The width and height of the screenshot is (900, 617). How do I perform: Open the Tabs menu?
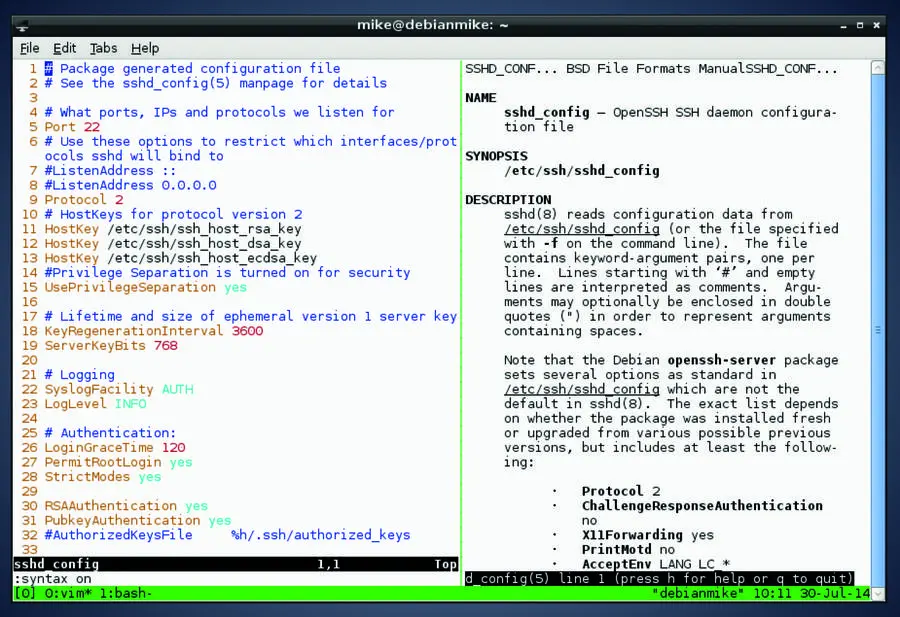(103, 48)
